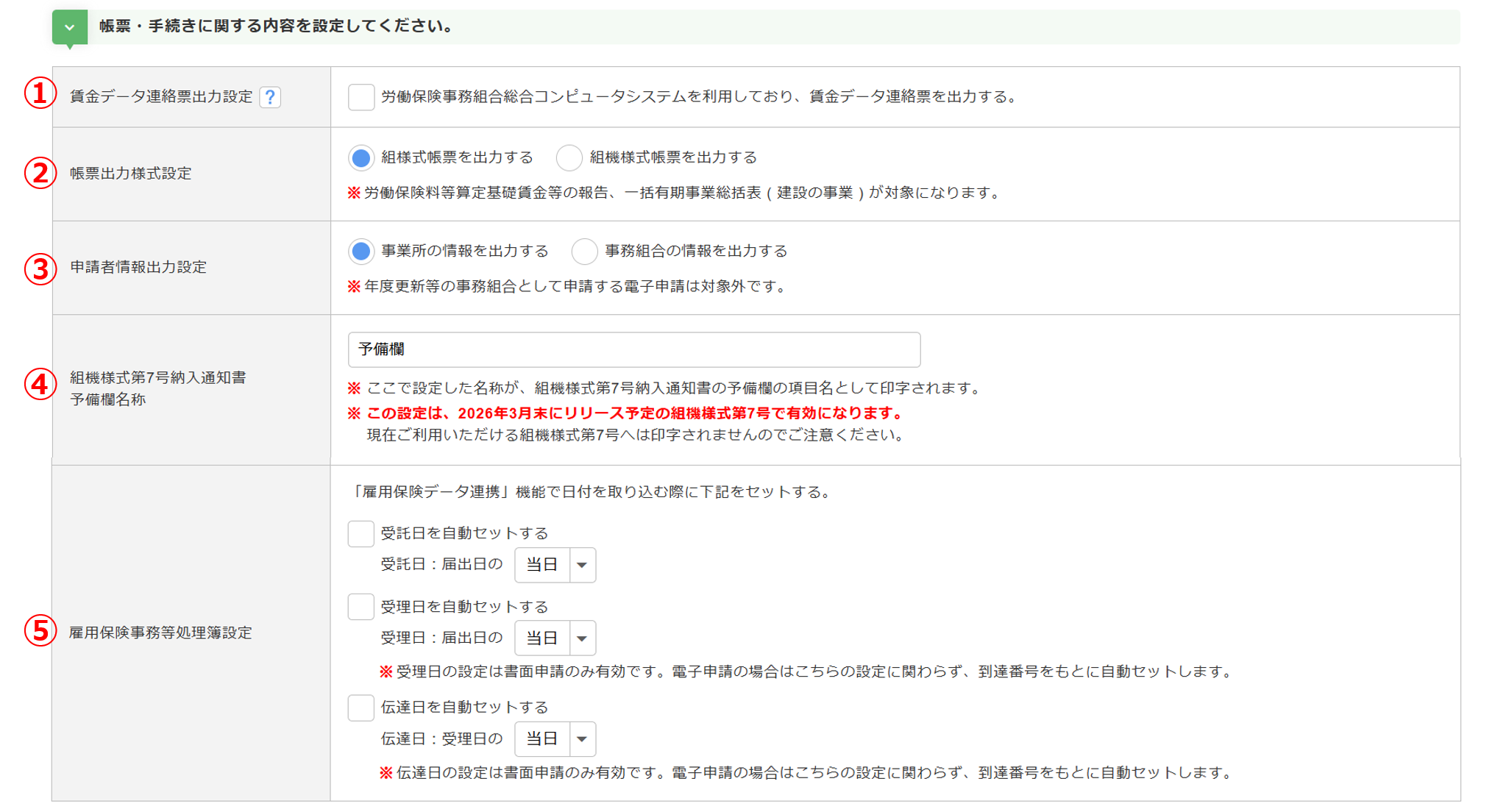Enable 賃金データ連絡票を出力する checkbox
The height and width of the screenshot is (812, 1492).
coord(360,97)
